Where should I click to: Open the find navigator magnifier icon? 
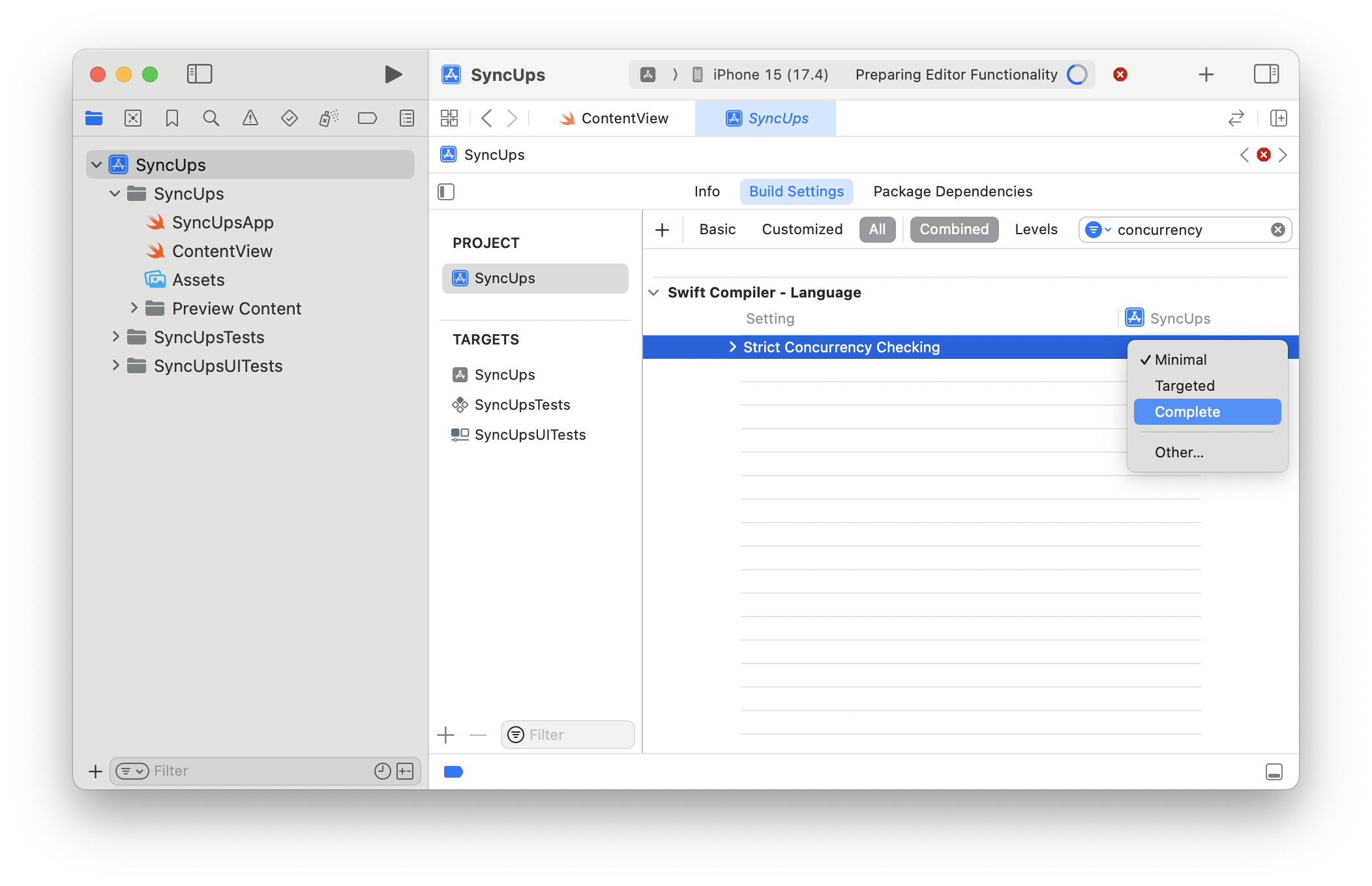tap(211, 118)
